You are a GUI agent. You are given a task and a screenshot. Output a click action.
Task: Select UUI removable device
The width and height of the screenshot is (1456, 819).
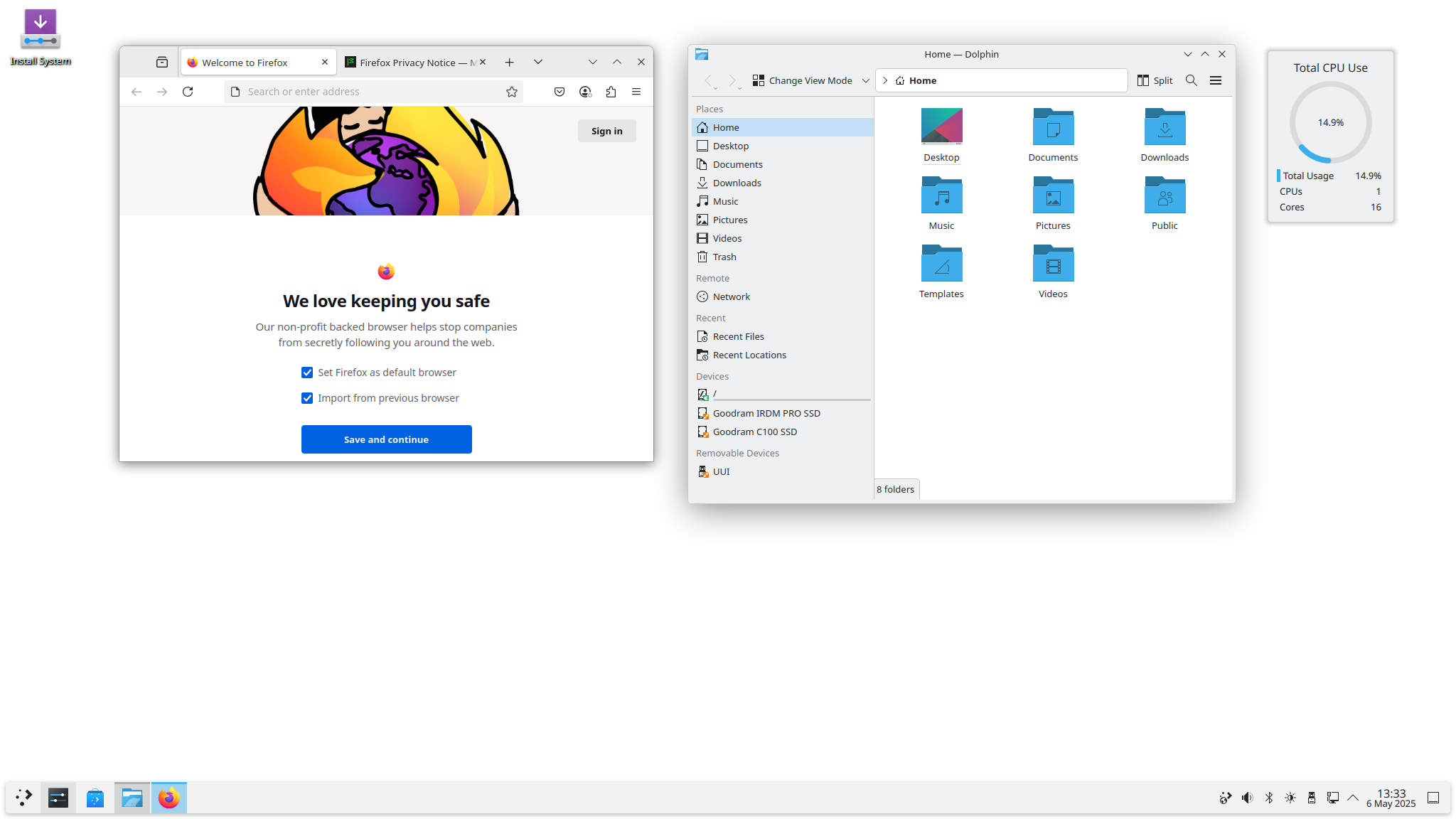782,471
